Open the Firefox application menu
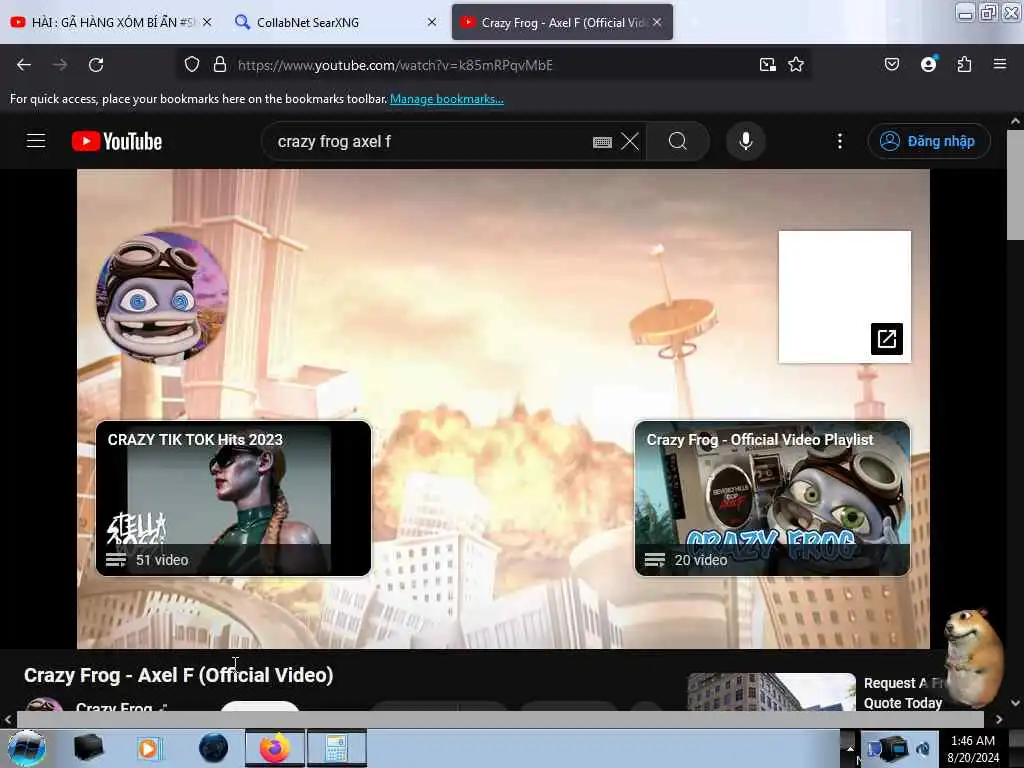1024x768 pixels. point(1000,64)
